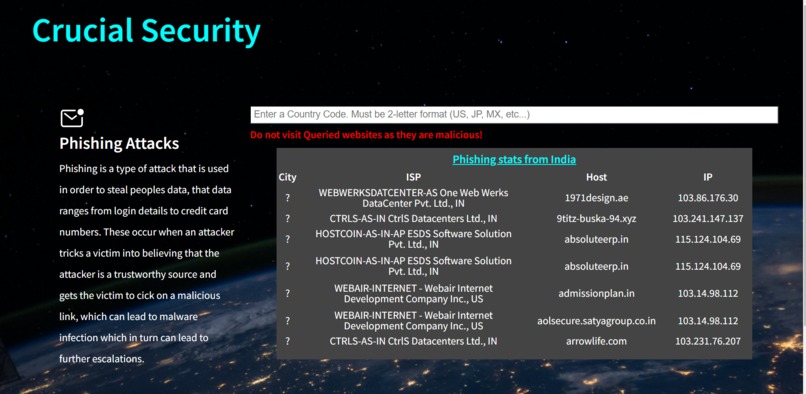Viewport: 806px width, 394px height.
Task: Select host cell aolsecure.satyagroup.co.in
Action: tap(596, 321)
